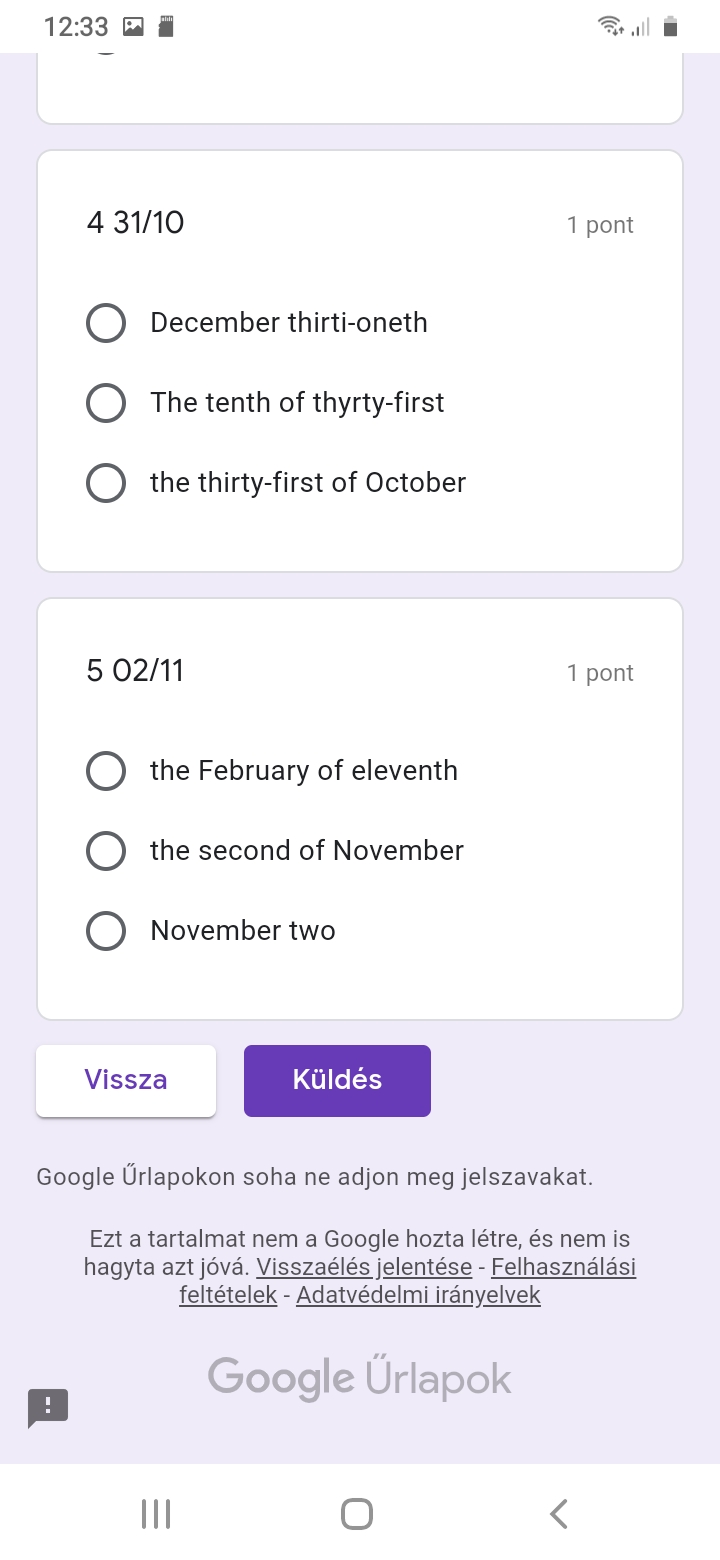Select "December thirti-oneth" option
Viewport: 720px width, 1560px height.
point(106,323)
